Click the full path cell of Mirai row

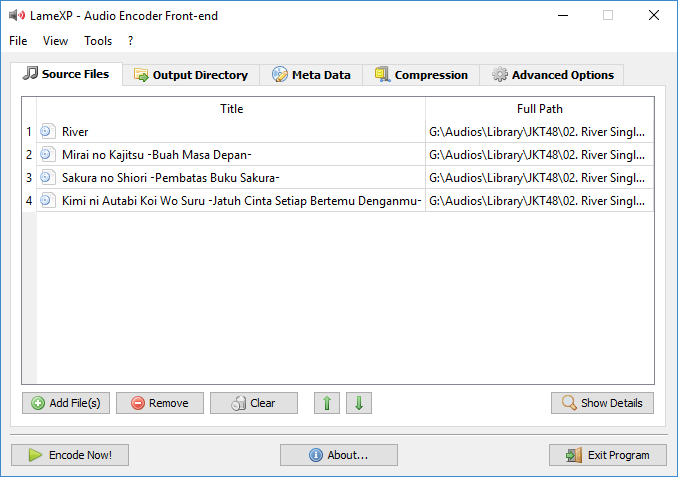tap(540, 154)
